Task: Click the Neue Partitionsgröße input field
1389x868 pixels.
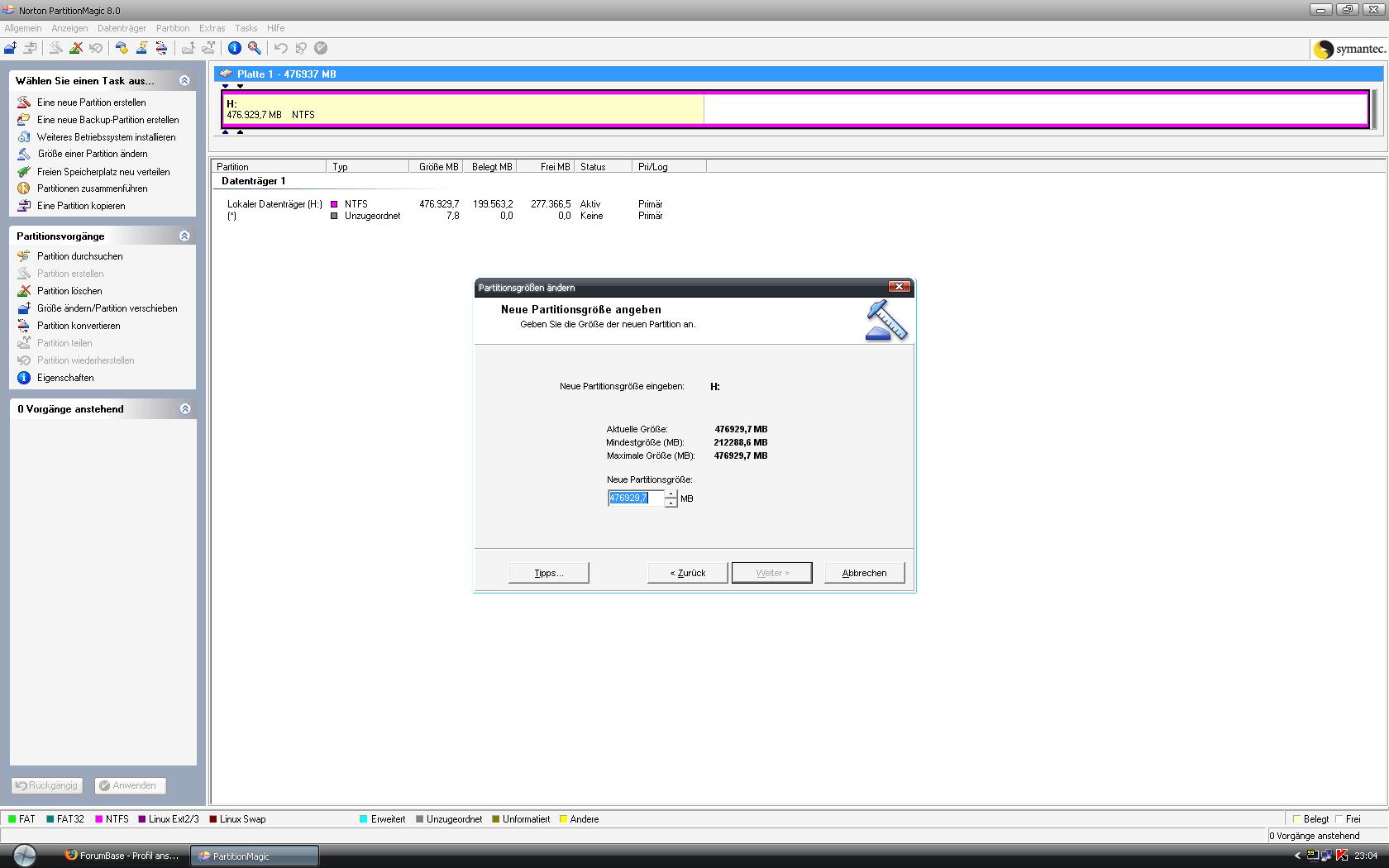Action: coord(636,498)
